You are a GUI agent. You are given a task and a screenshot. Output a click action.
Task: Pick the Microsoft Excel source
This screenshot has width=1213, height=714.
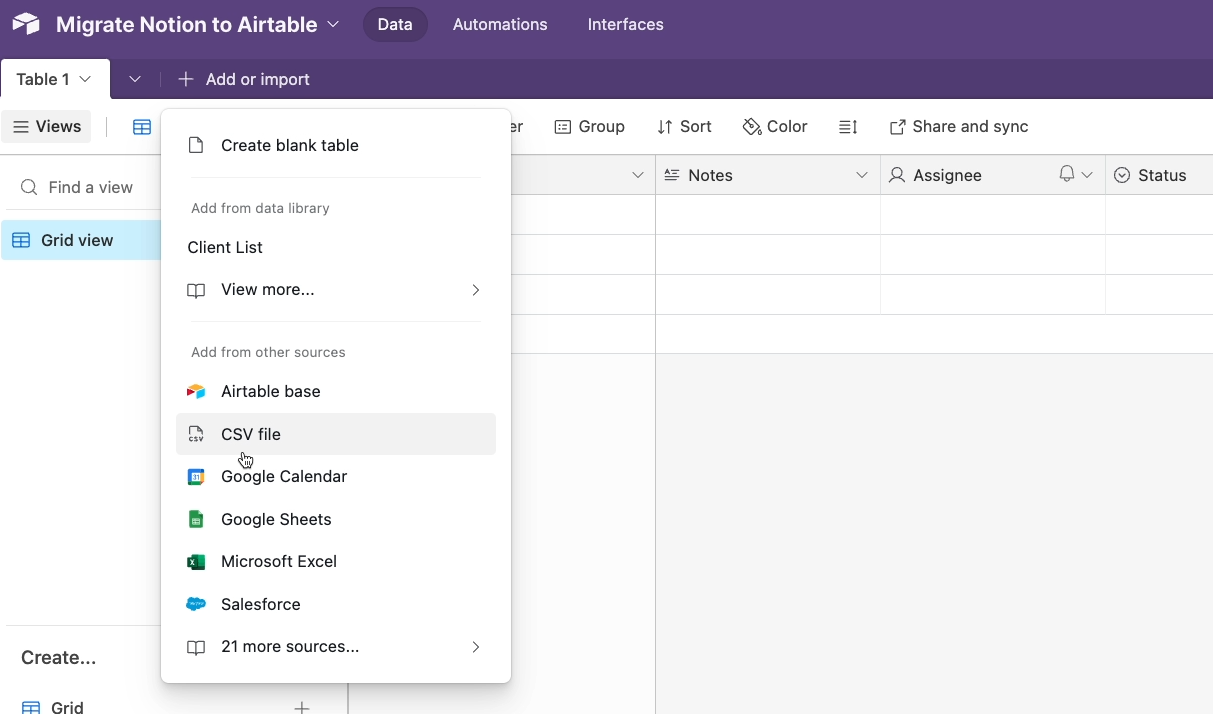tap(278, 562)
